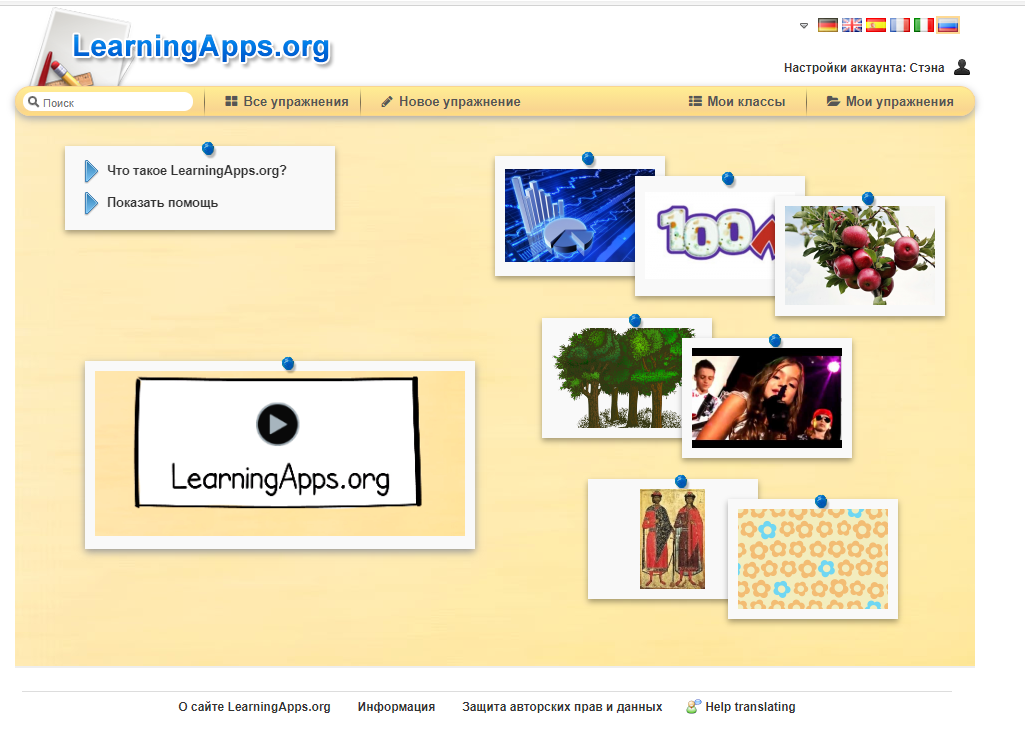Open the two saints icon painting thumbnail
Viewport: 1025px width, 747px height.
click(x=672, y=539)
